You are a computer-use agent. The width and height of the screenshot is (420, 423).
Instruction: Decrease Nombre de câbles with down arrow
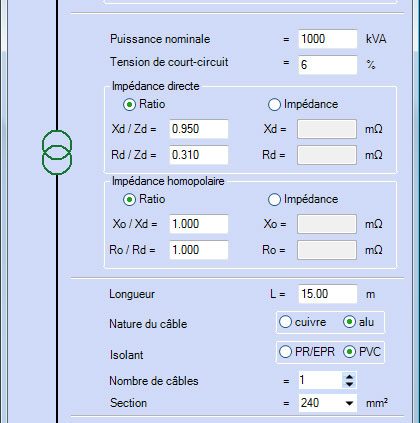[349, 384]
